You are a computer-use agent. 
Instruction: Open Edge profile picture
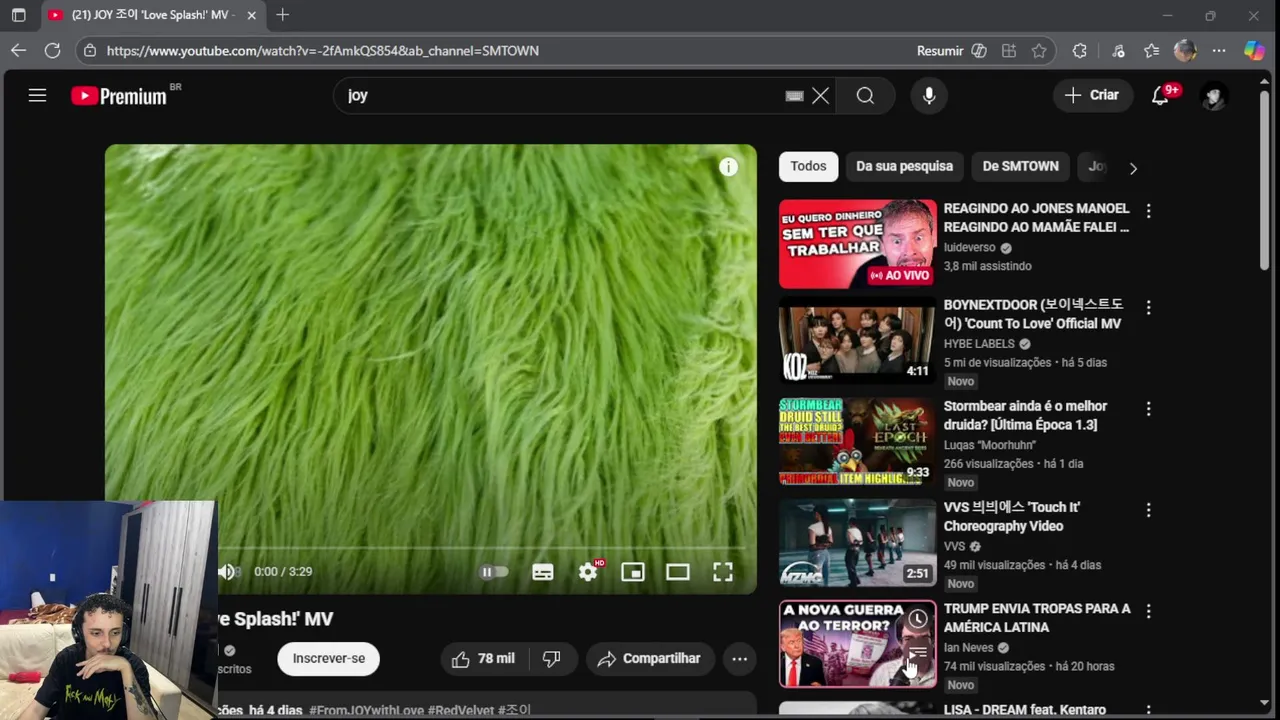pyautogui.click(x=1185, y=51)
